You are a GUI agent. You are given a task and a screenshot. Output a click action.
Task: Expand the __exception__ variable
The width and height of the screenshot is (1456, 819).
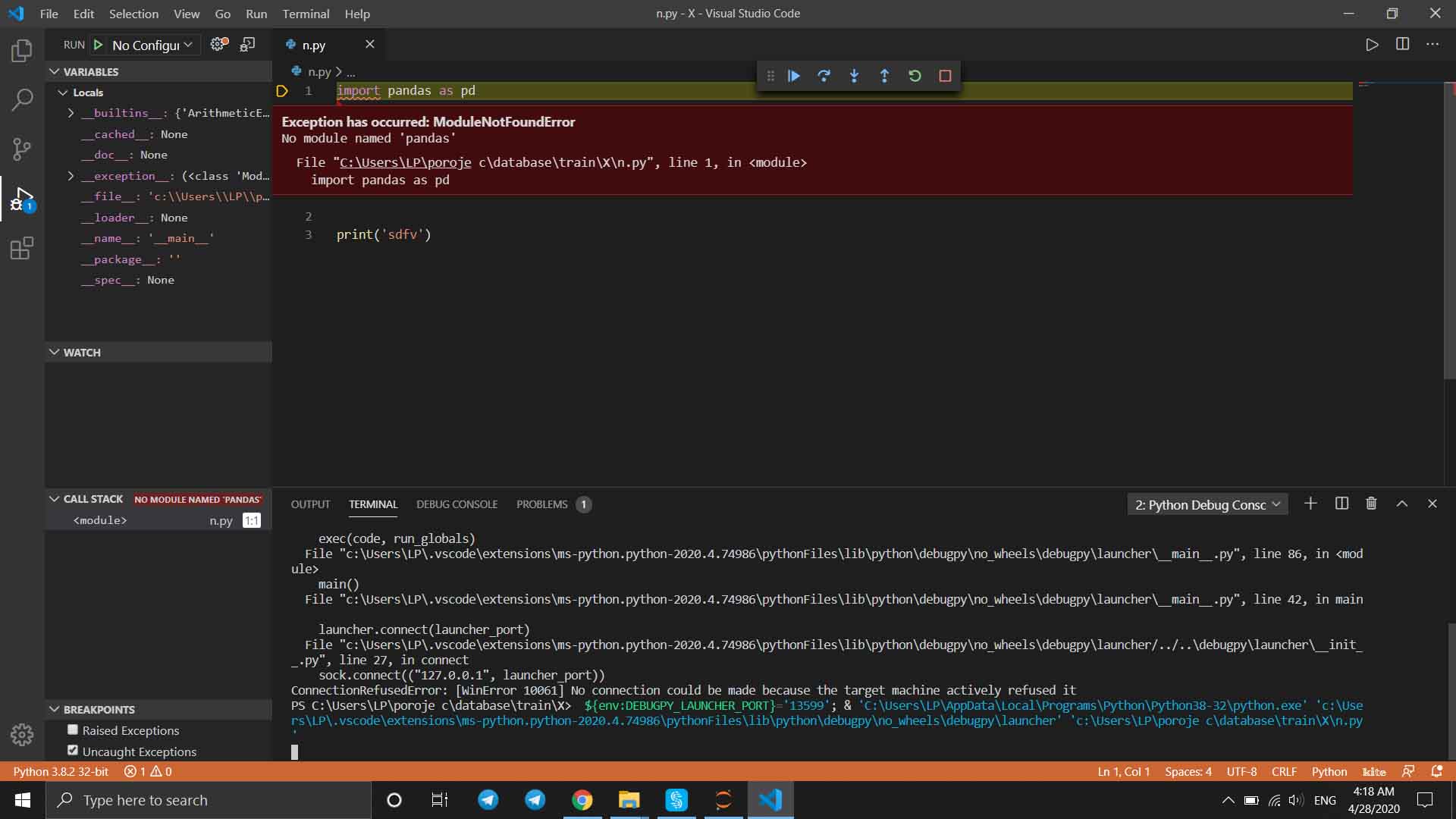pyautogui.click(x=71, y=176)
